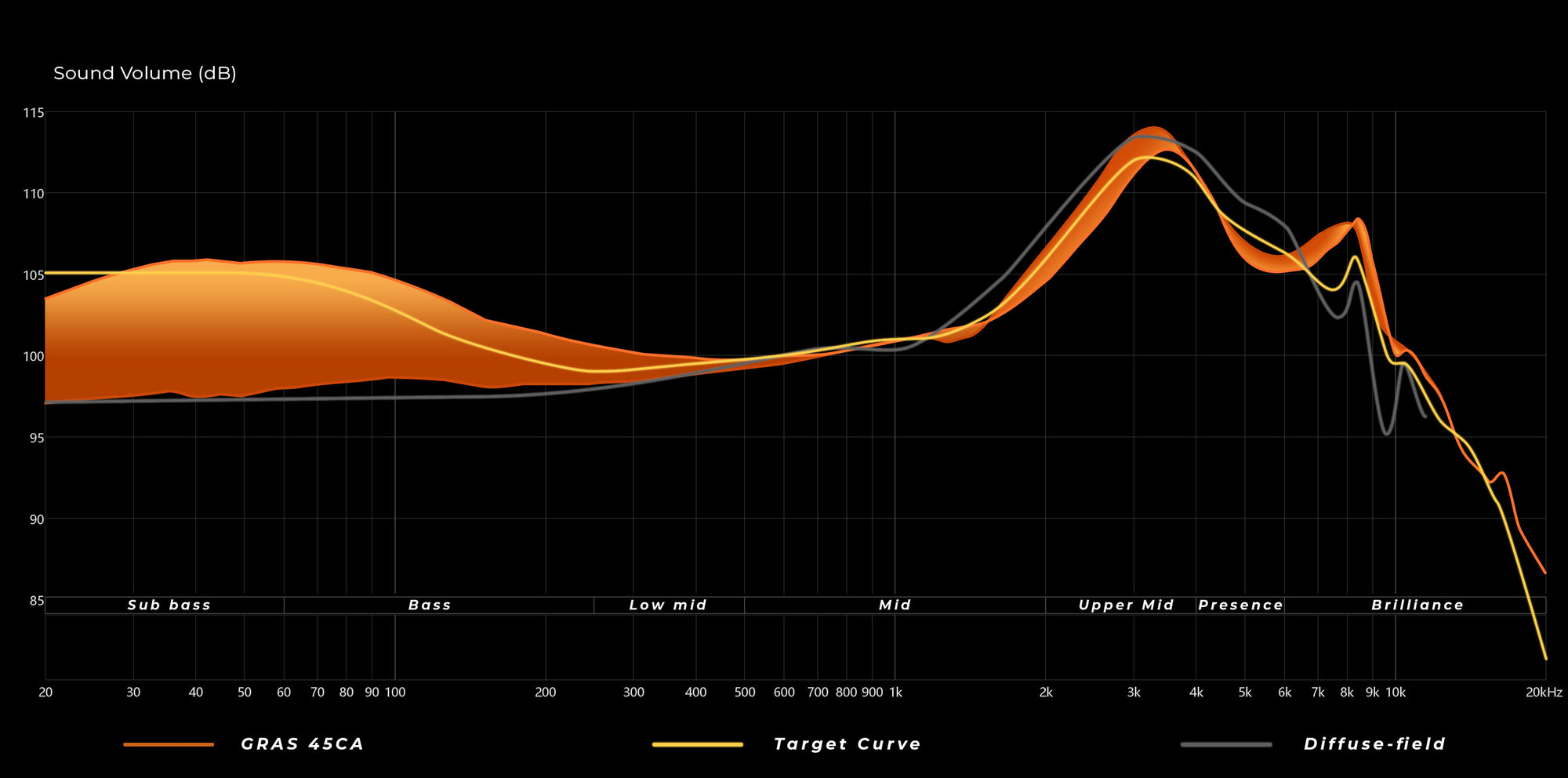Select the Presence band label
Viewport: 1568px width, 778px height.
(1240, 605)
